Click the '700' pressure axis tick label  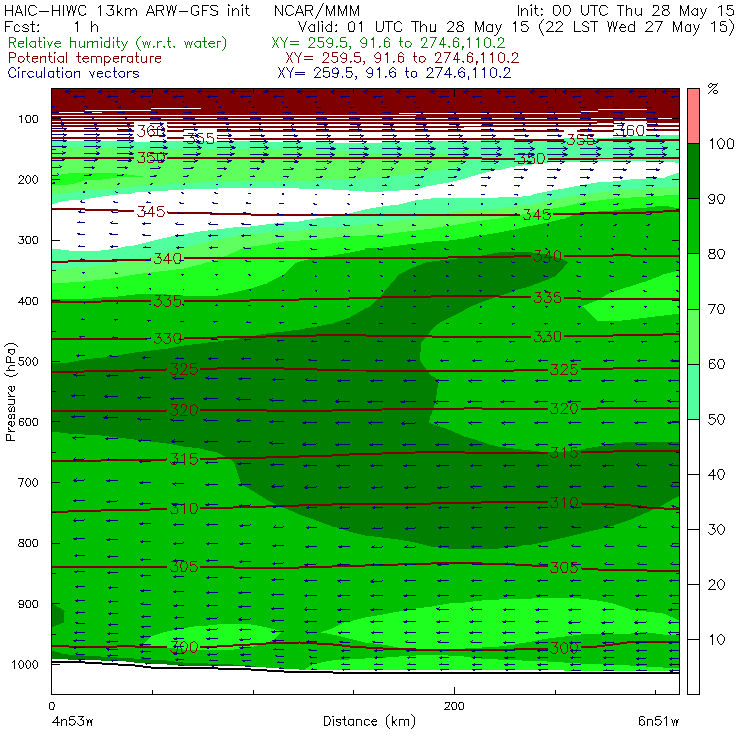(x=28, y=482)
